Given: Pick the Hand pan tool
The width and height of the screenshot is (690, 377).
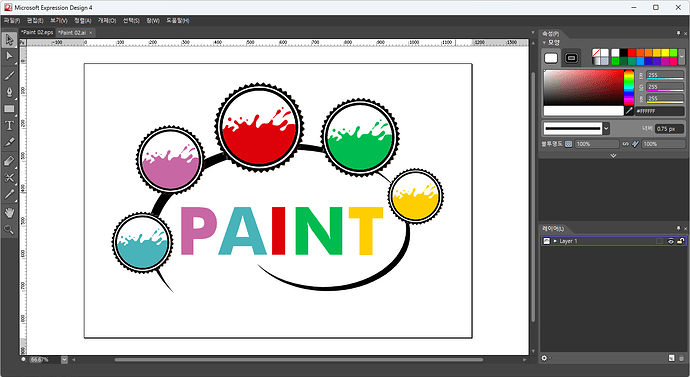Looking at the screenshot, I should 9,212.
